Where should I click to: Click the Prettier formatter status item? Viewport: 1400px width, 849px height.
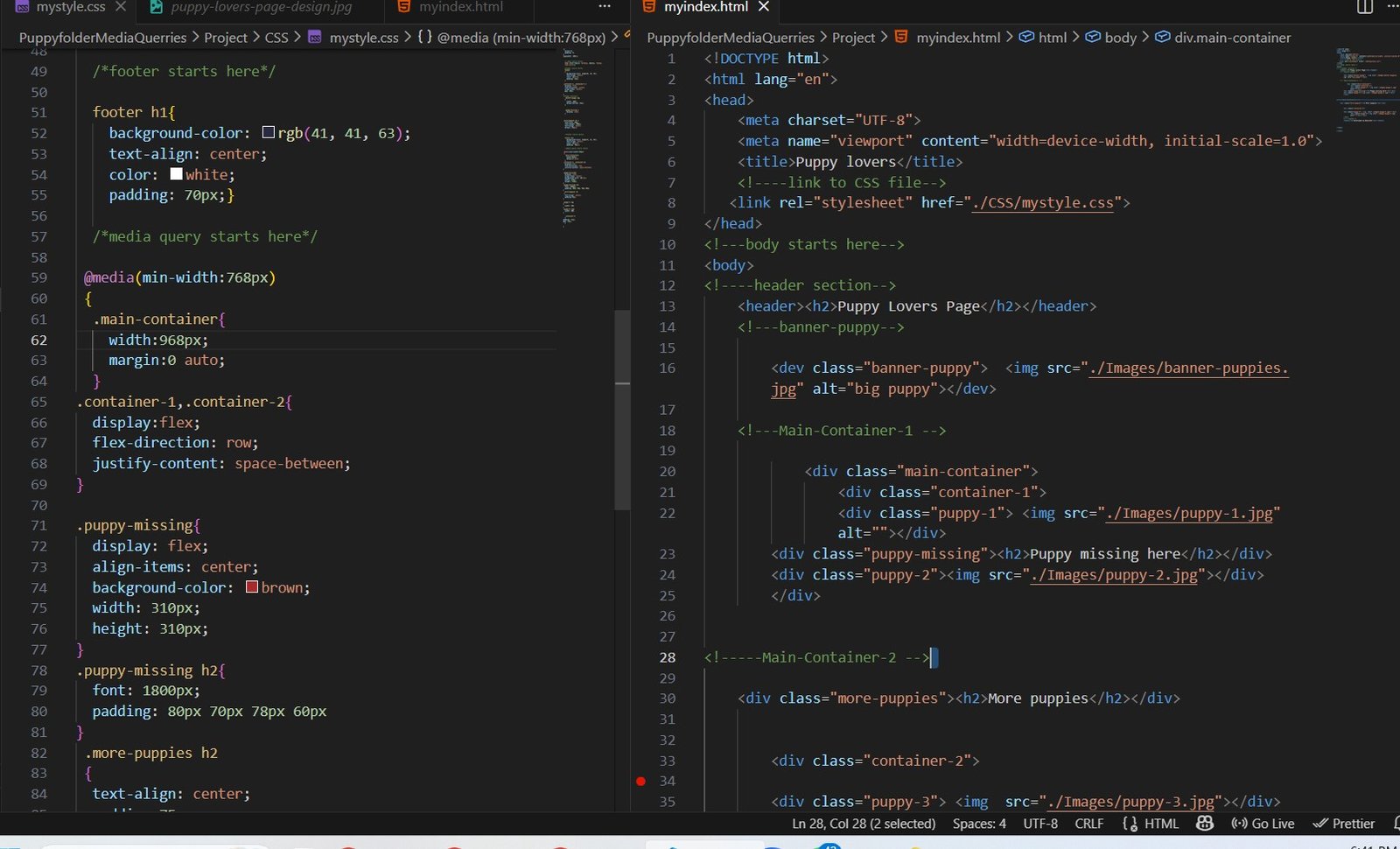(1344, 824)
